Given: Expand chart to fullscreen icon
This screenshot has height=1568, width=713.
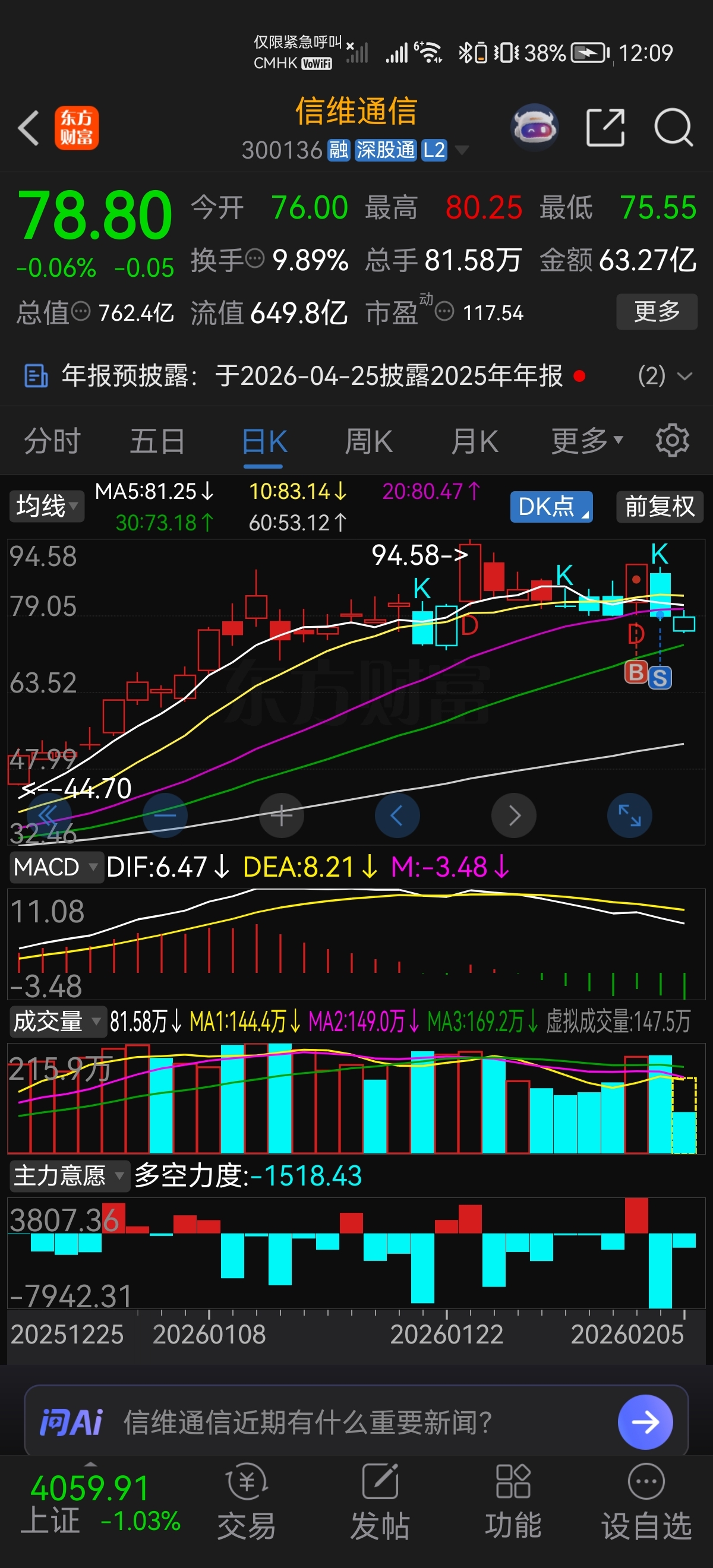Looking at the screenshot, I should tap(630, 815).
